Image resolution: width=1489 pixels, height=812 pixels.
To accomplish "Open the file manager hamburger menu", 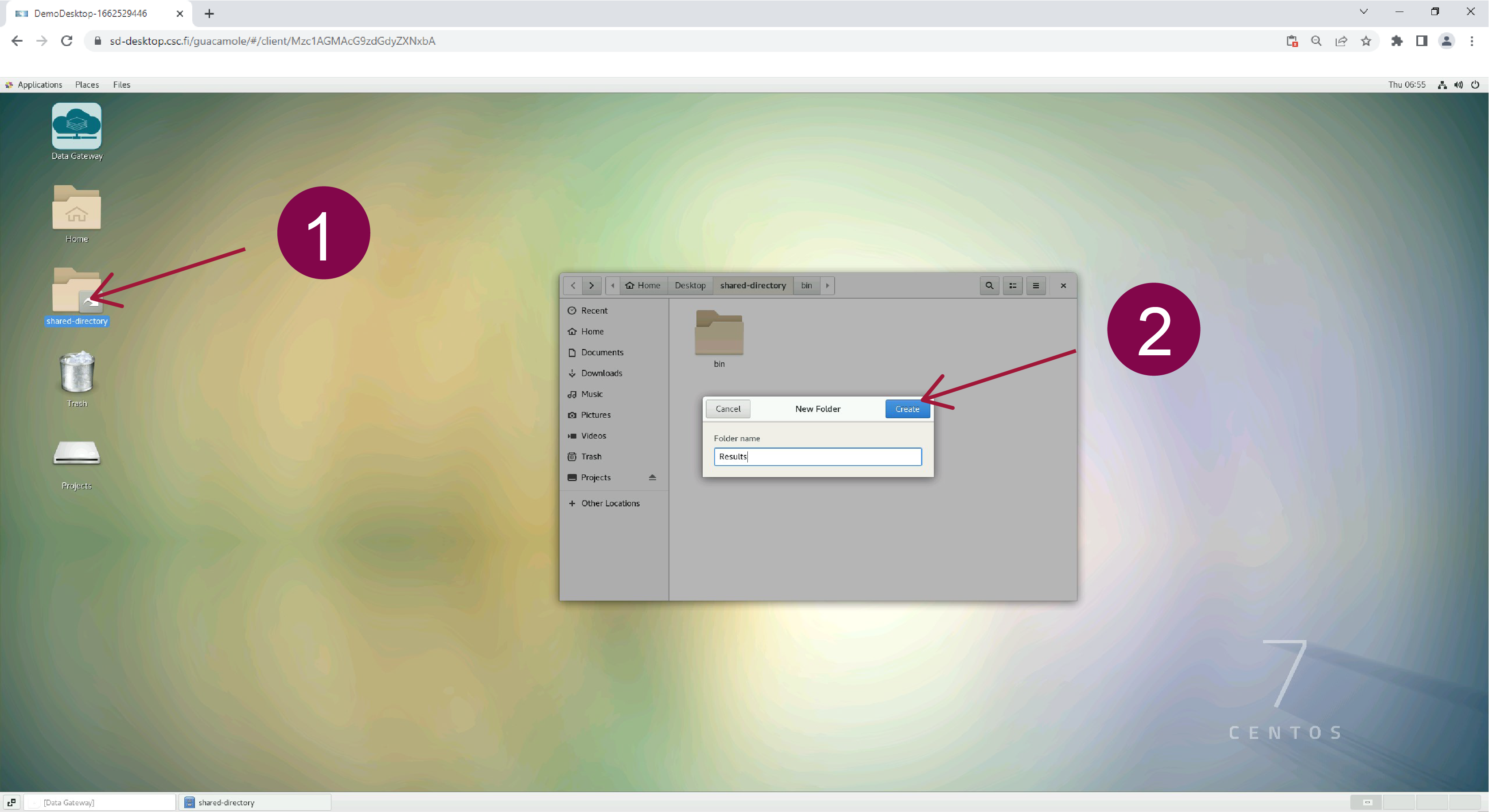I will click(1036, 285).
